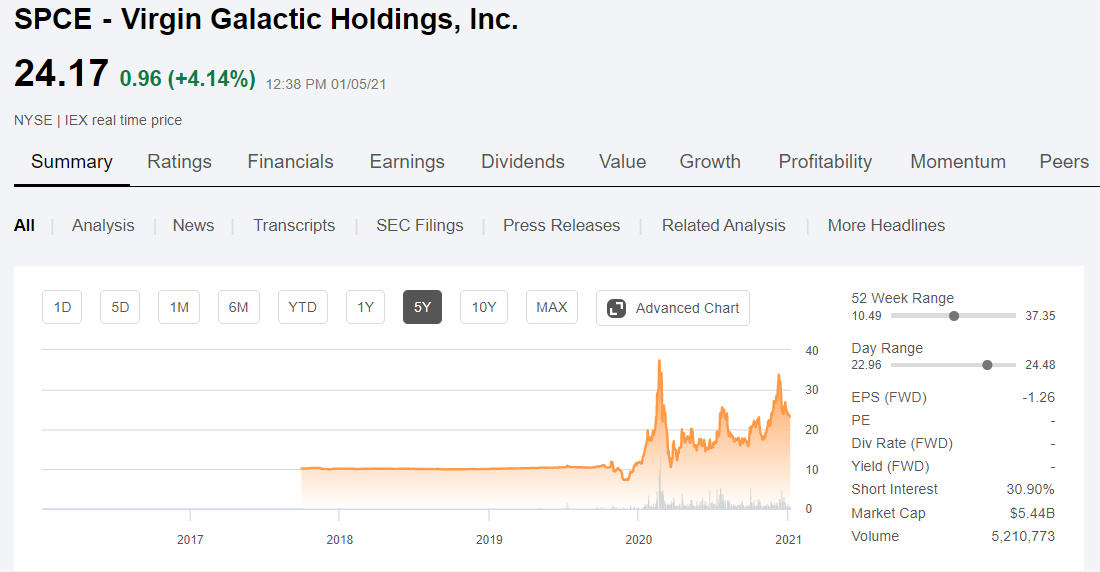
Task: Click the 2018 label on chart axis
Action: tap(340, 540)
